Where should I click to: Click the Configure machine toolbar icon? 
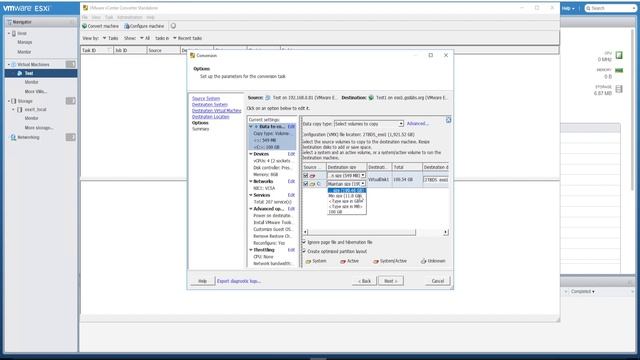click(x=127, y=26)
